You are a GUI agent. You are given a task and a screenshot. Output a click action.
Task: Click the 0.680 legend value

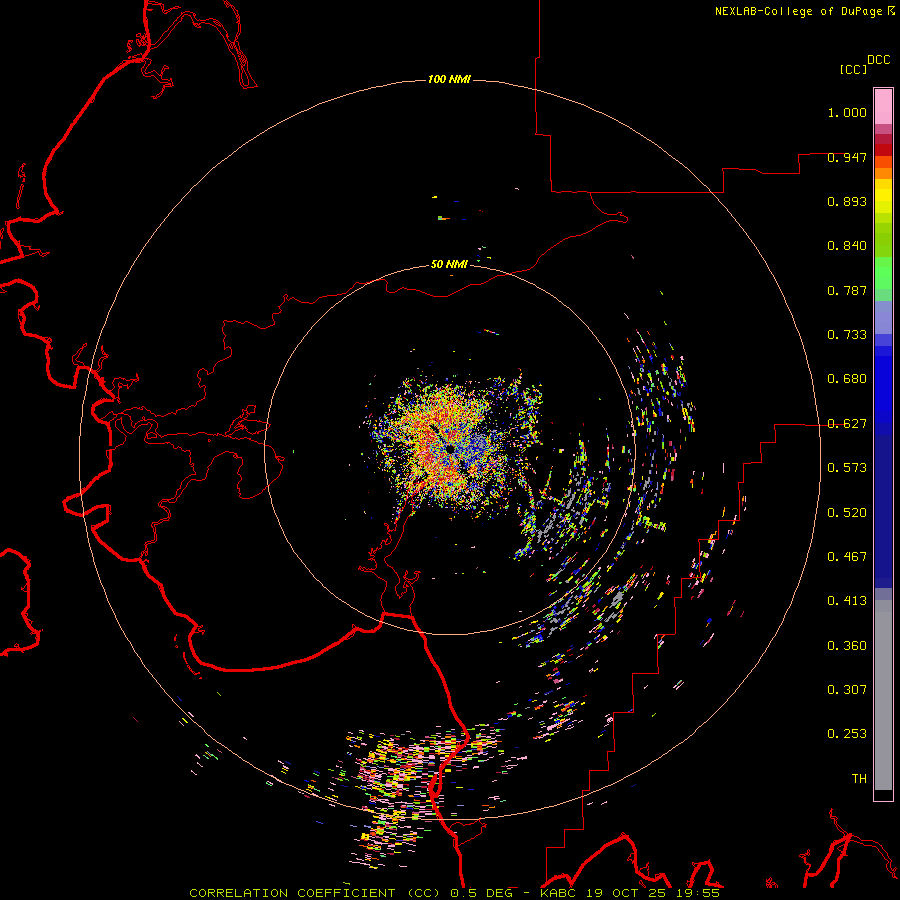tap(847, 379)
